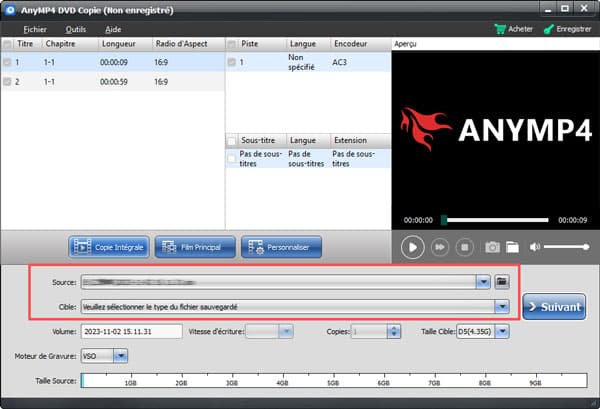The image size is (600, 409).
Task: Click the Acheter shopping cart icon
Action: pyautogui.click(x=501, y=29)
